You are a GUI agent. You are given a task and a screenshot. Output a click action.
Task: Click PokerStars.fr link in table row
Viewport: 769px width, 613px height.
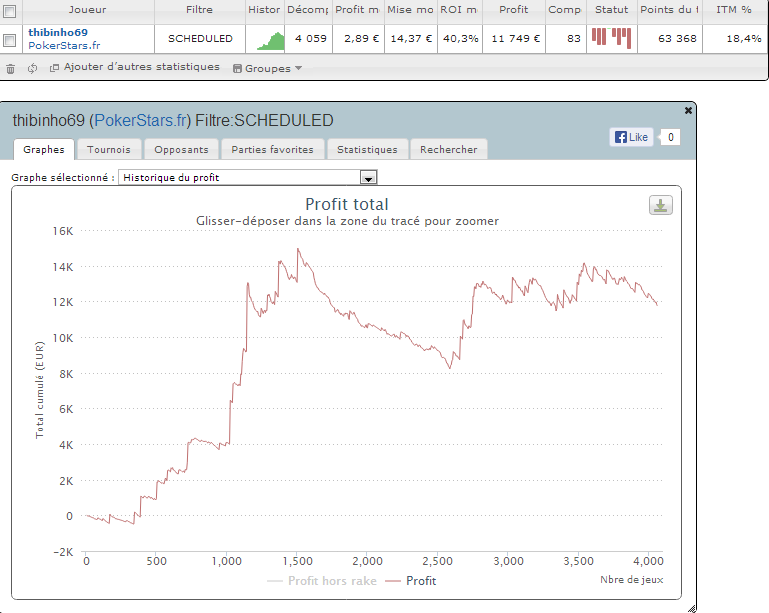(x=64, y=46)
